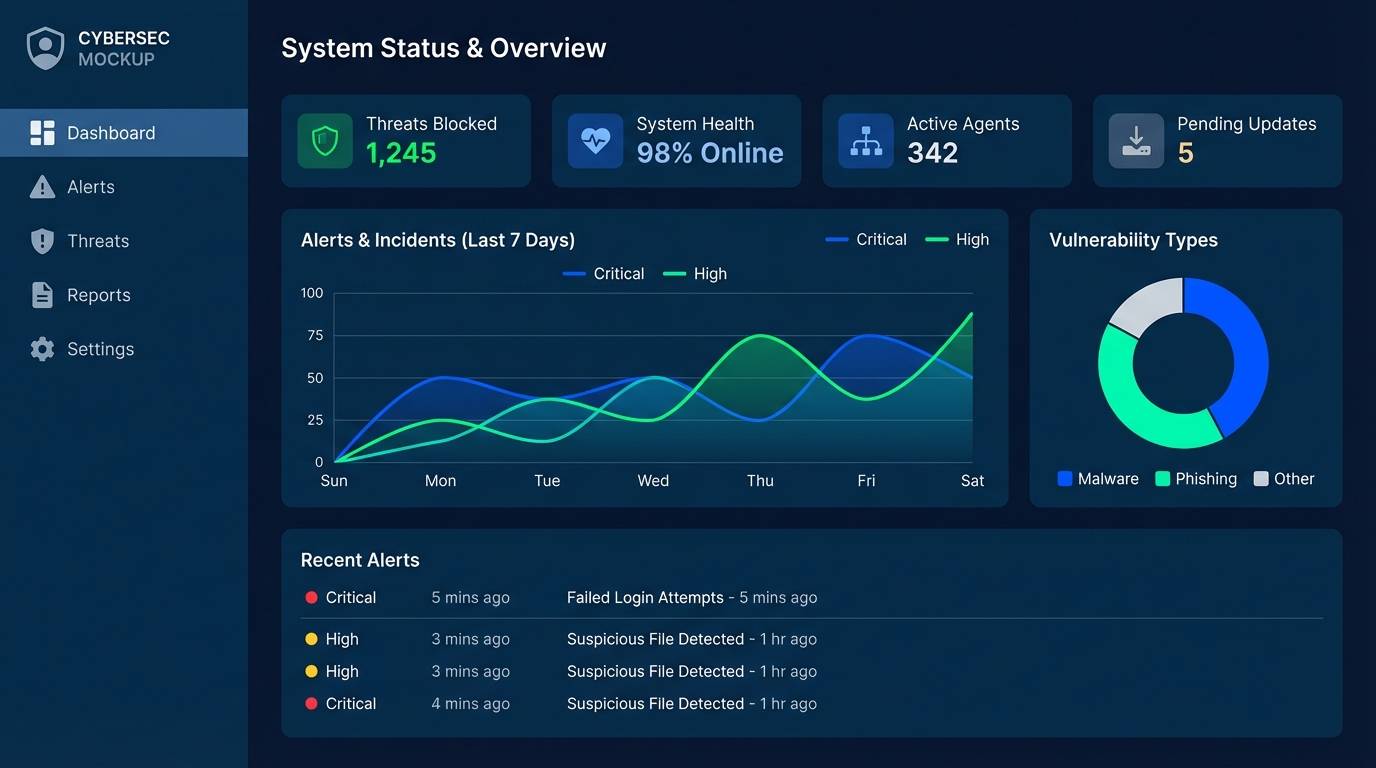Click the red Critical status dot
1376x768 pixels.
point(310,597)
